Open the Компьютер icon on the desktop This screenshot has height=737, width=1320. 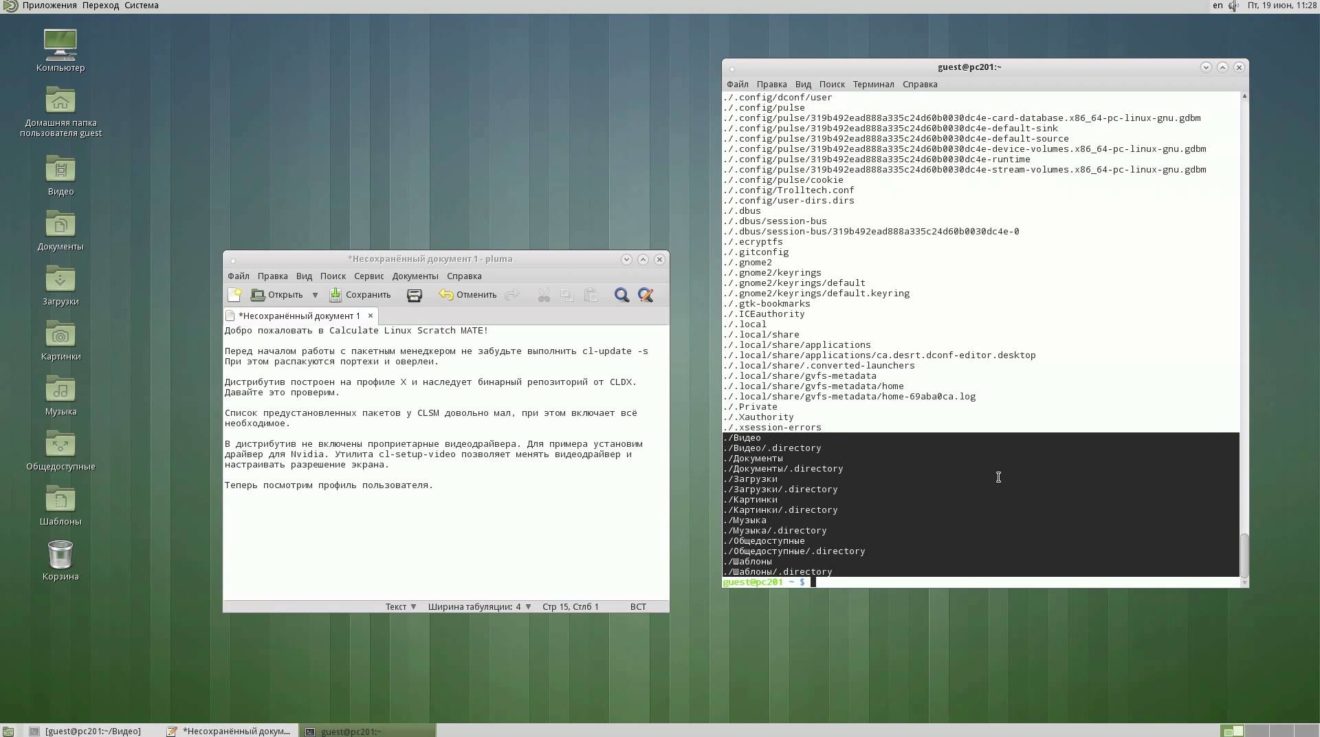click(59, 42)
